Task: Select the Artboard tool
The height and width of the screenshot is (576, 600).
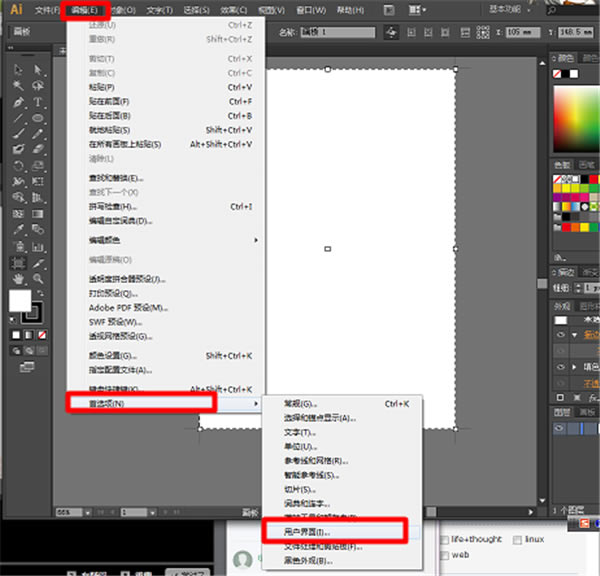Action: click(x=19, y=262)
